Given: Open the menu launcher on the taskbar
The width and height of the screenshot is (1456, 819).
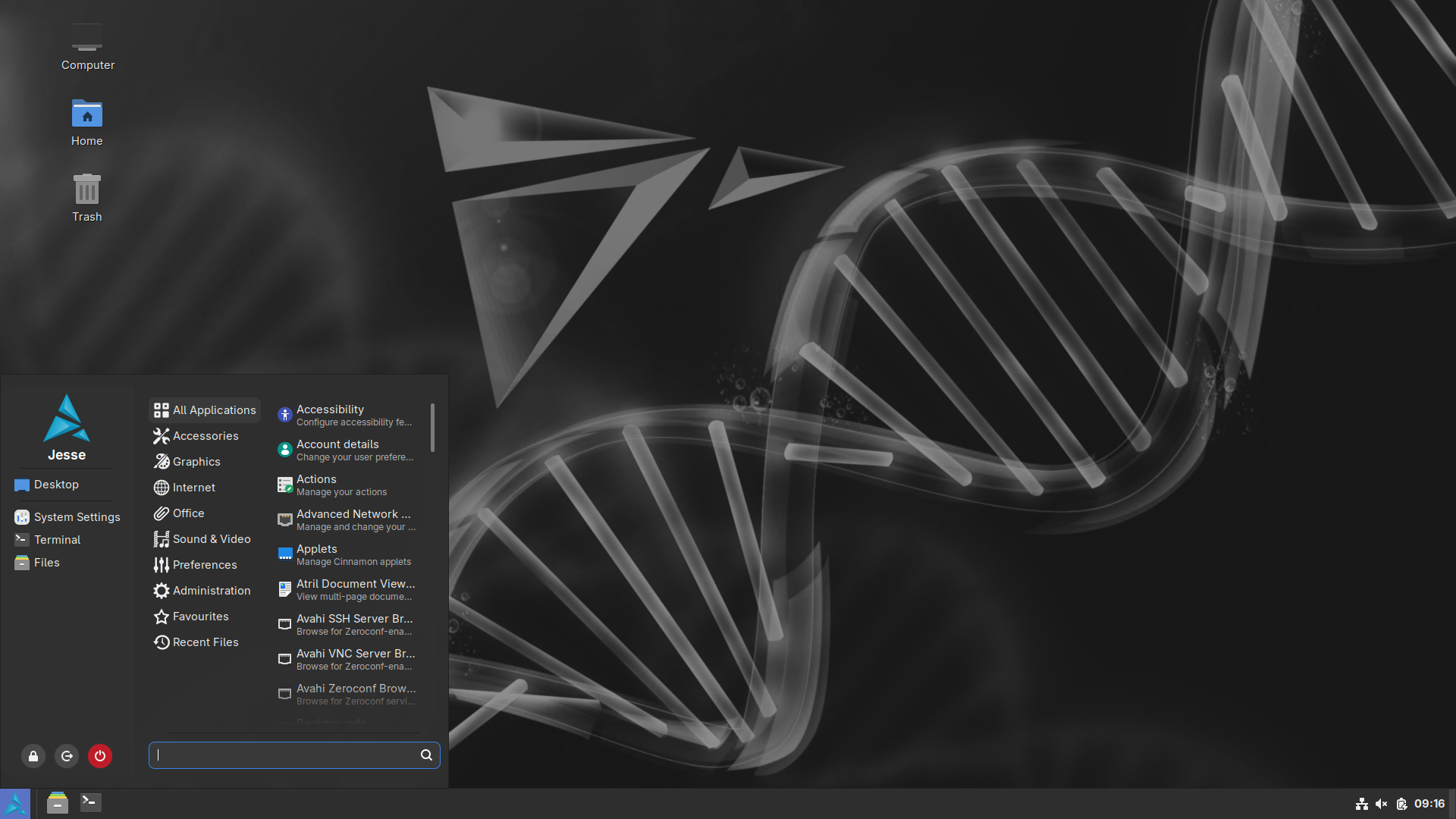Looking at the screenshot, I should [15, 804].
